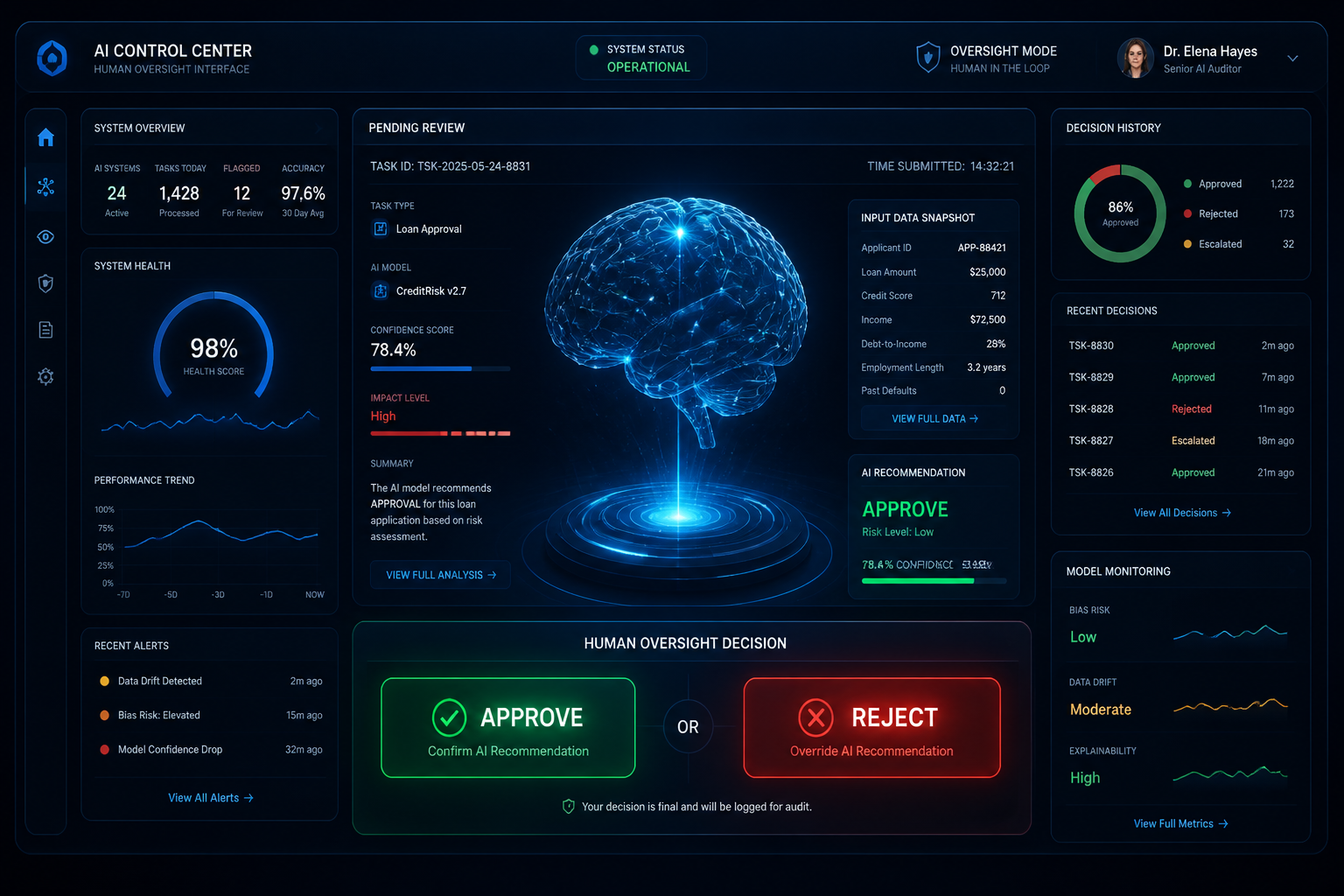1344x896 pixels.
Task: Click the Task ID TSK-2025-05-24-8831 text
Action: pyautogui.click(x=450, y=166)
